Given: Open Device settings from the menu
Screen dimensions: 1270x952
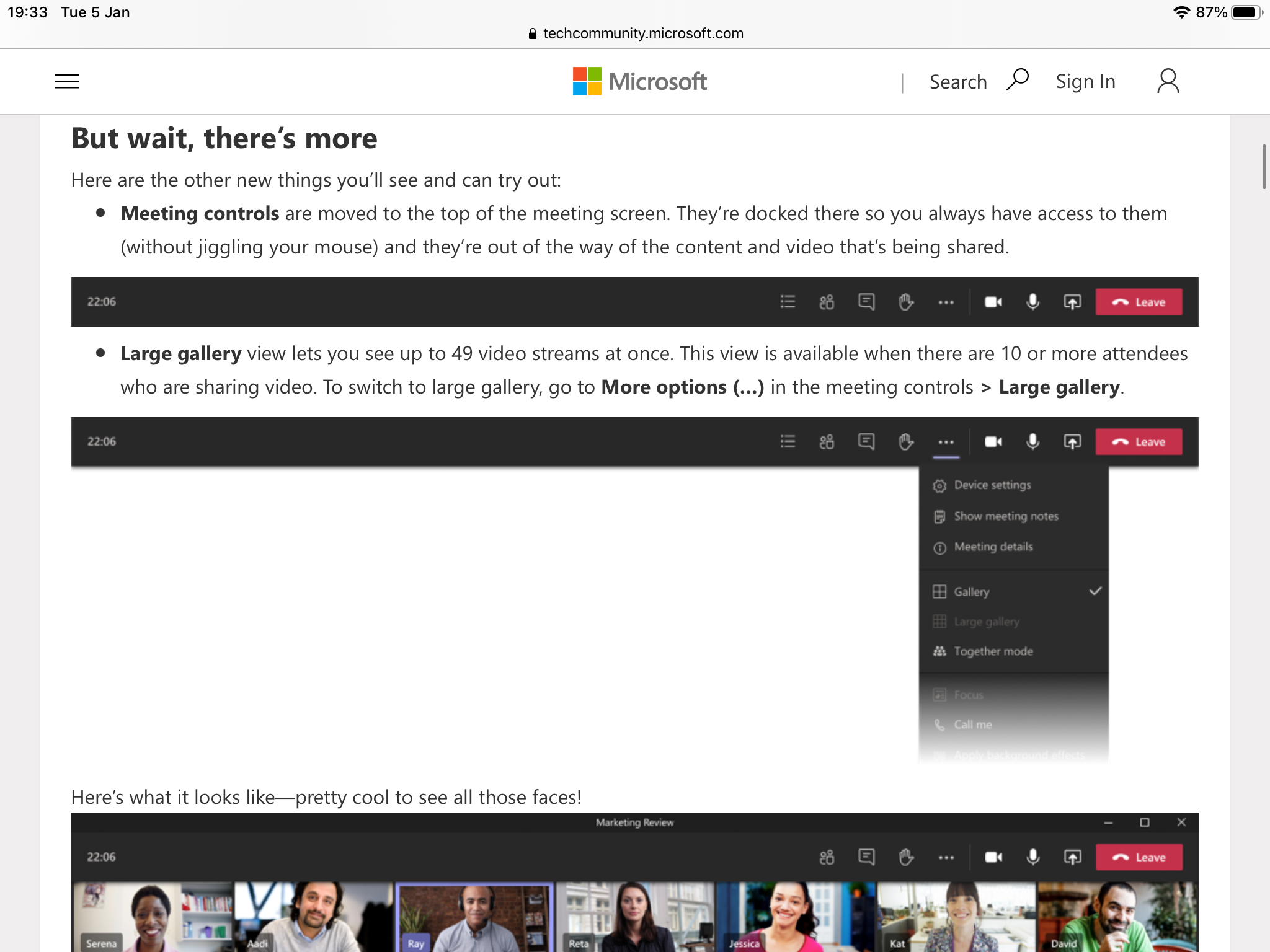Looking at the screenshot, I should tap(992, 485).
